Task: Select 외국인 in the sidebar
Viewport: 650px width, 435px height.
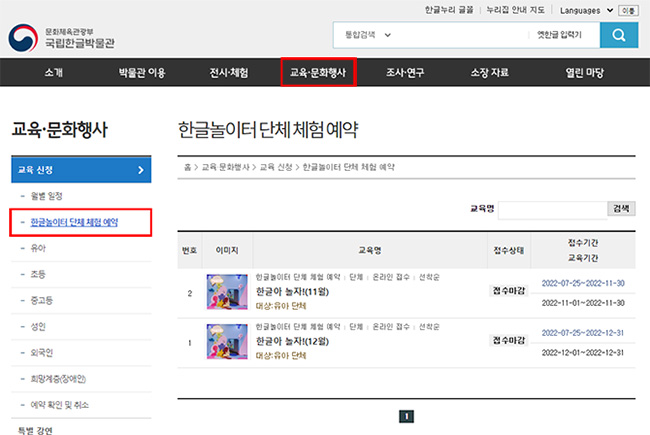Action: click(x=41, y=352)
